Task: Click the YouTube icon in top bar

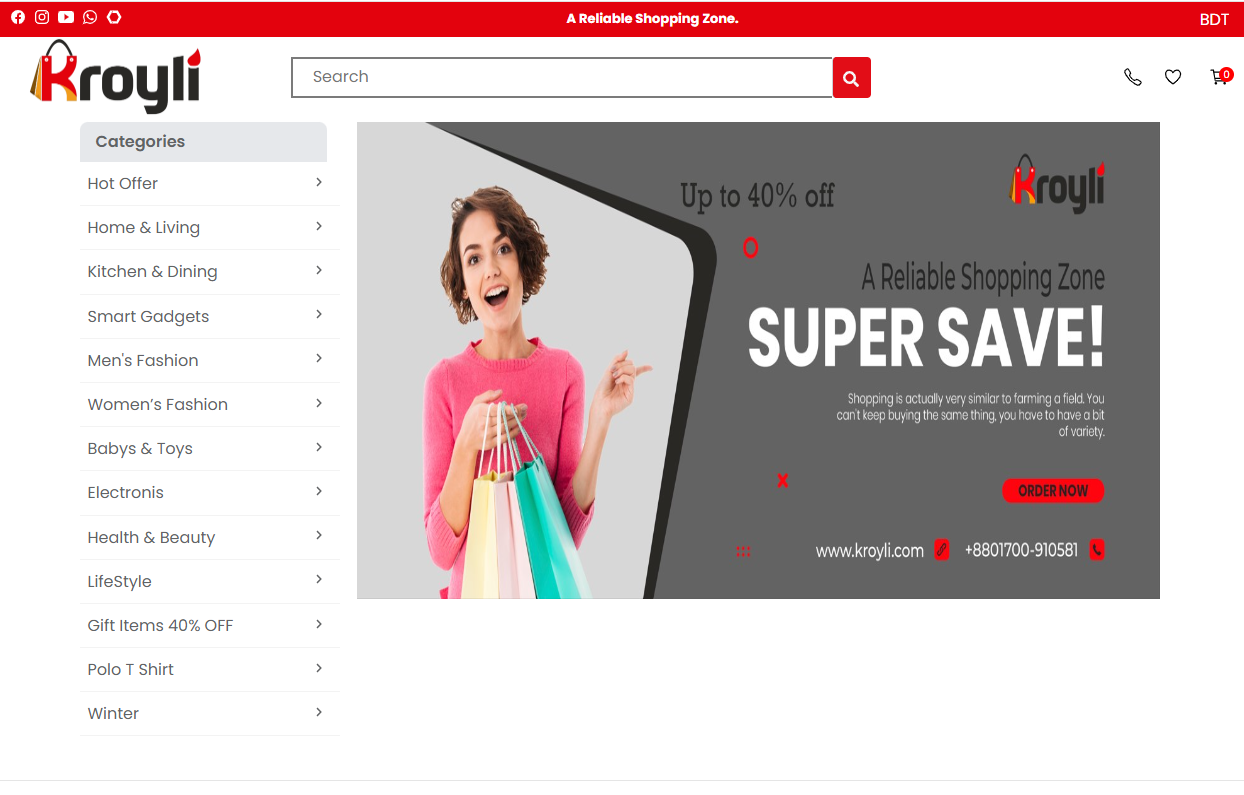Action: tap(66, 17)
